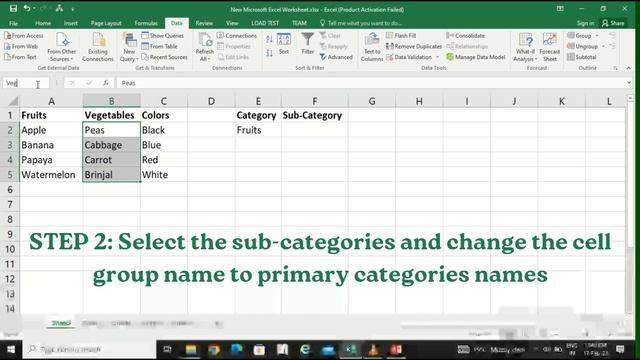The image size is (640, 360).
Task: Open the Group dropdown
Action: 583,36
